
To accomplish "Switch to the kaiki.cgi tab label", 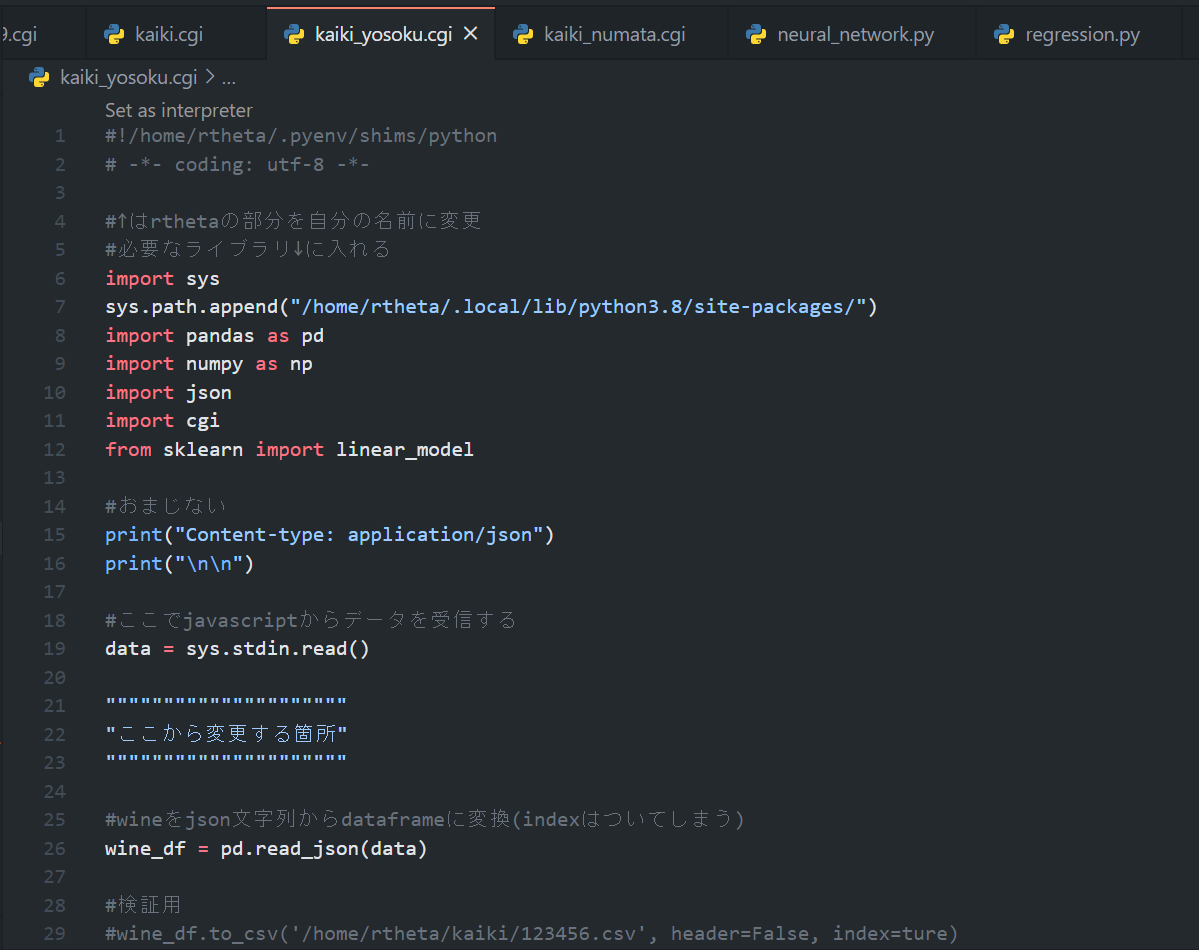I will tap(169, 35).
